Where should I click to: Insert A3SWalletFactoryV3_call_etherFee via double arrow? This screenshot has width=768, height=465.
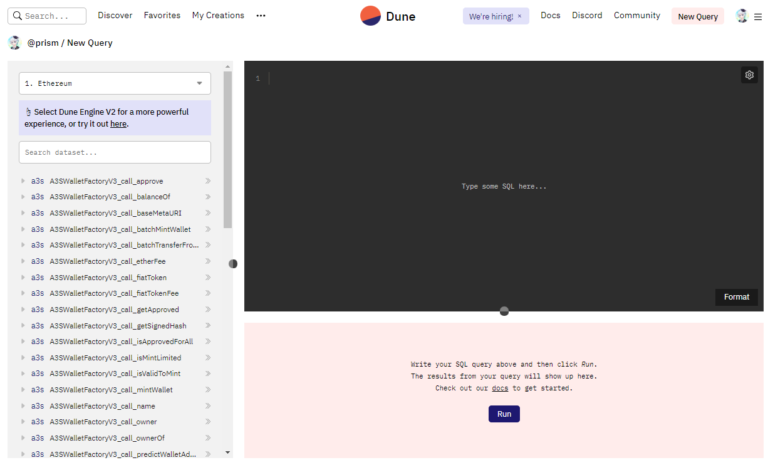208,261
